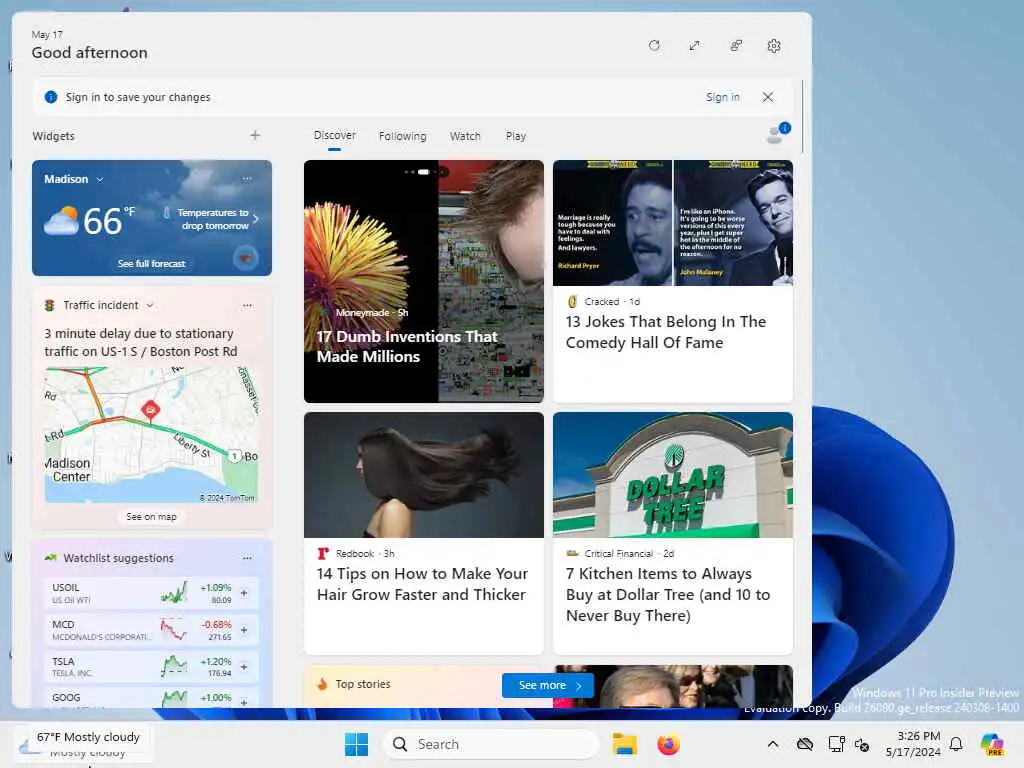This screenshot has height=768, width=1024.
Task: Click the Critical Financial source label
Action: (x=618, y=553)
